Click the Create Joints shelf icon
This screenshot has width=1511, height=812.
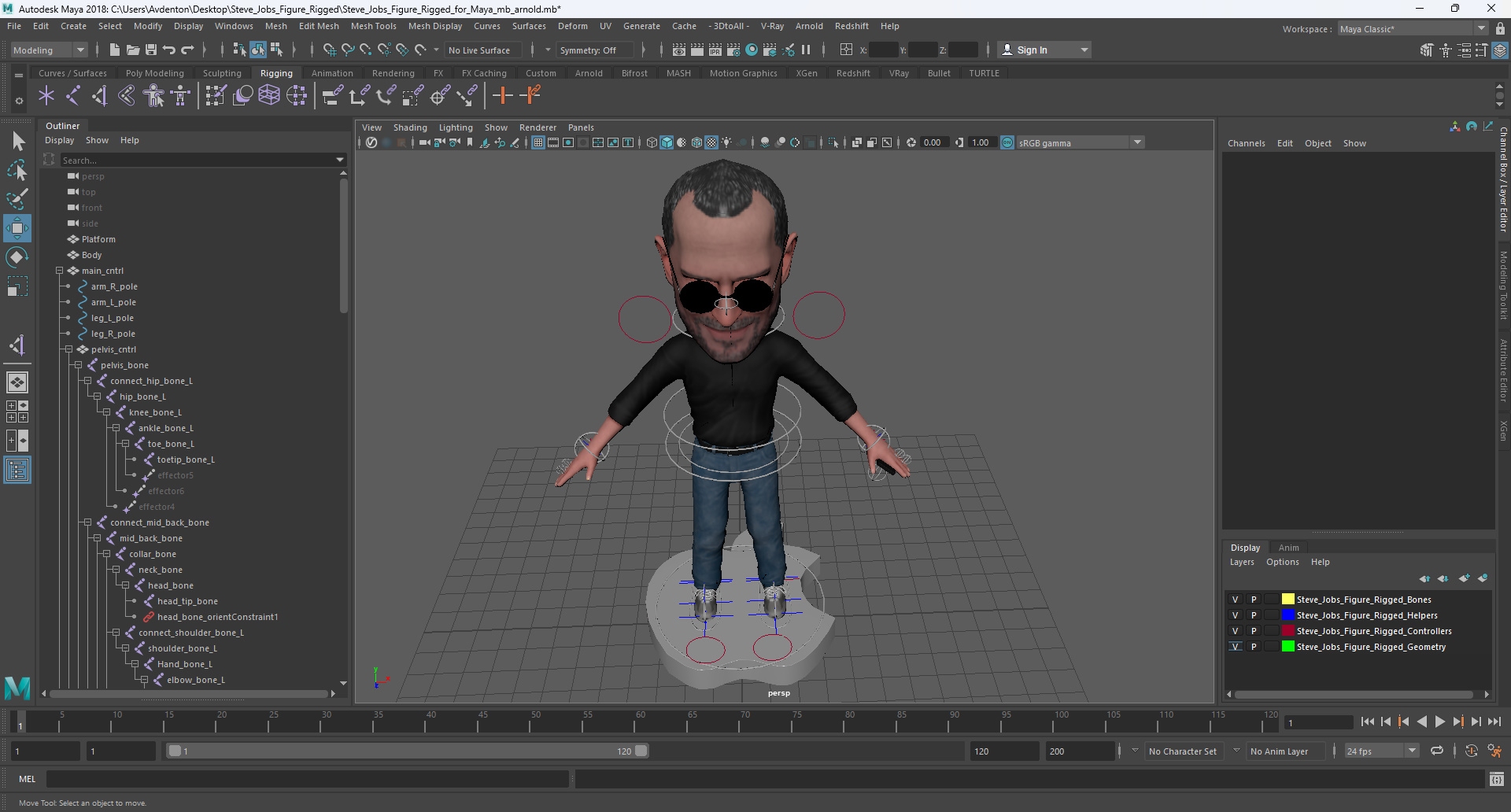(x=73, y=96)
